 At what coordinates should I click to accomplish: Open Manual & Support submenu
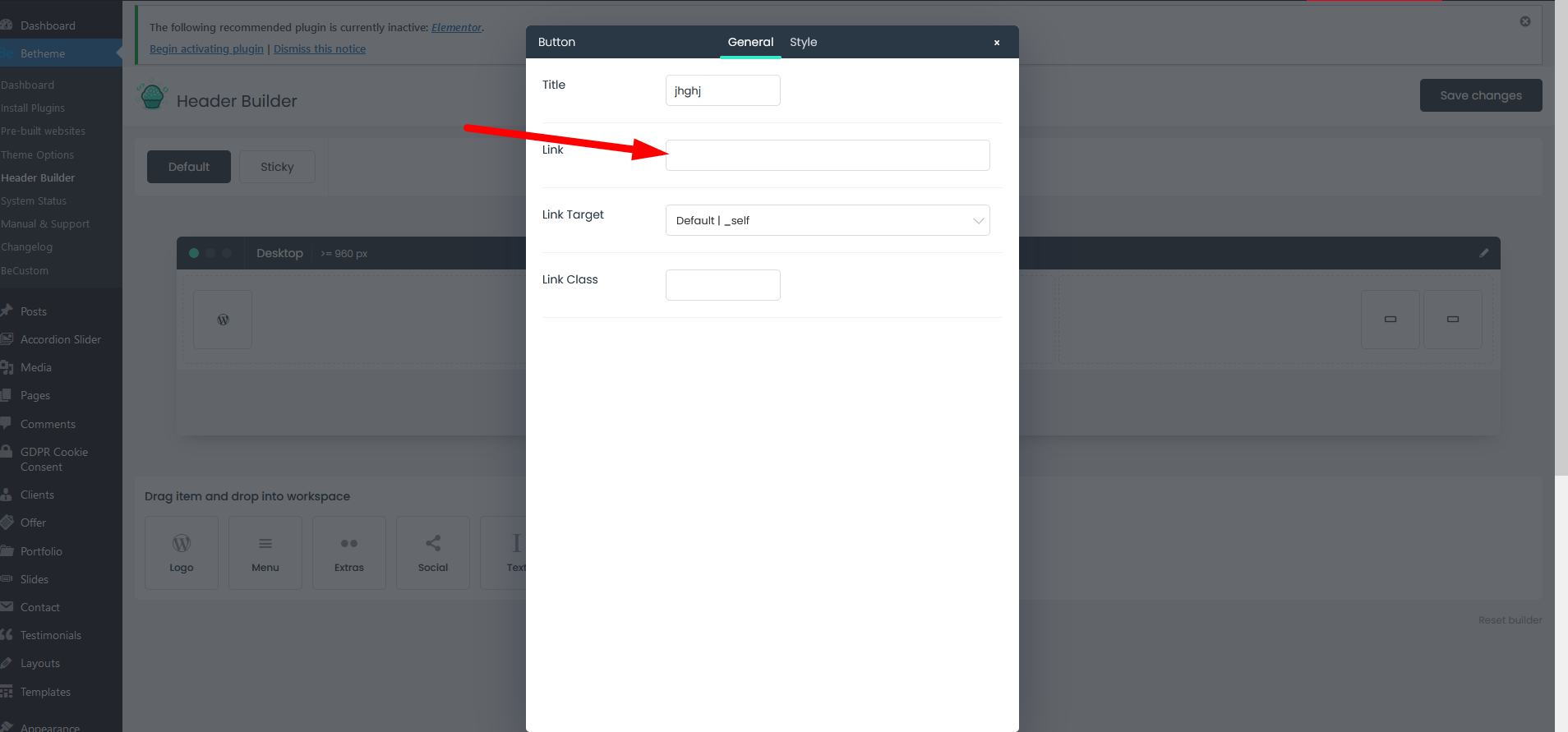pos(45,223)
